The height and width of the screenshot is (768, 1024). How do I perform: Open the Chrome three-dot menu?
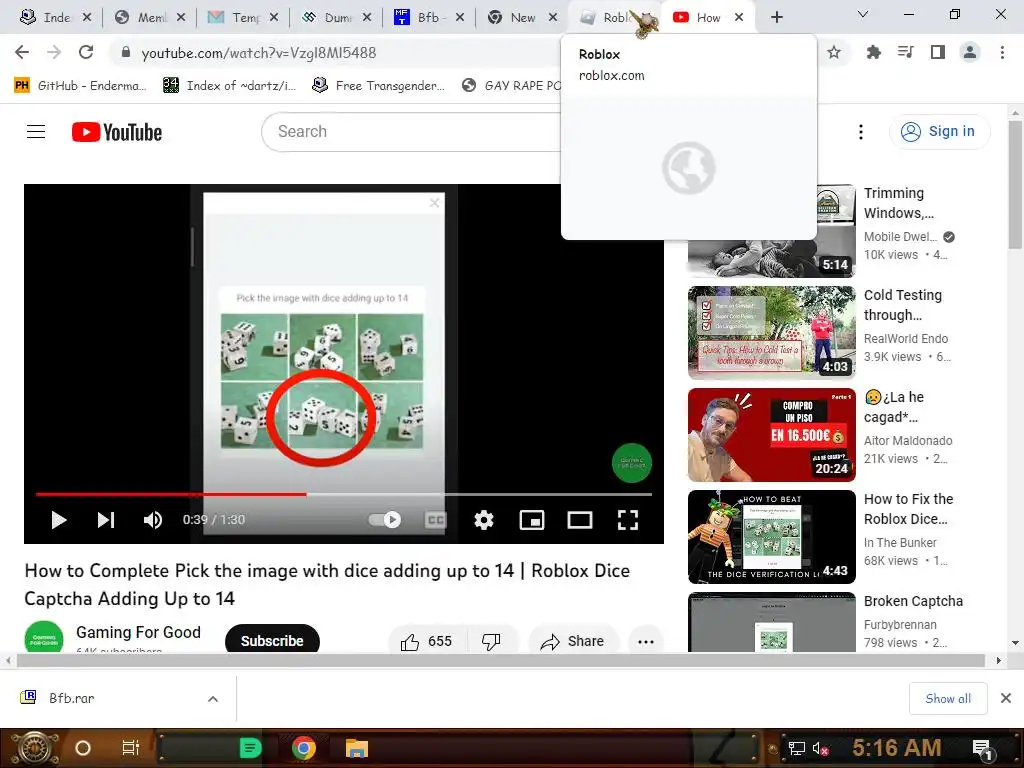pos(1002,52)
